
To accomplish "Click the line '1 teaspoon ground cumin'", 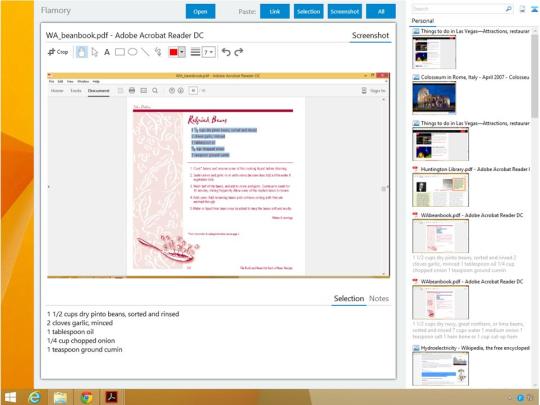I will click(x=84, y=350).
